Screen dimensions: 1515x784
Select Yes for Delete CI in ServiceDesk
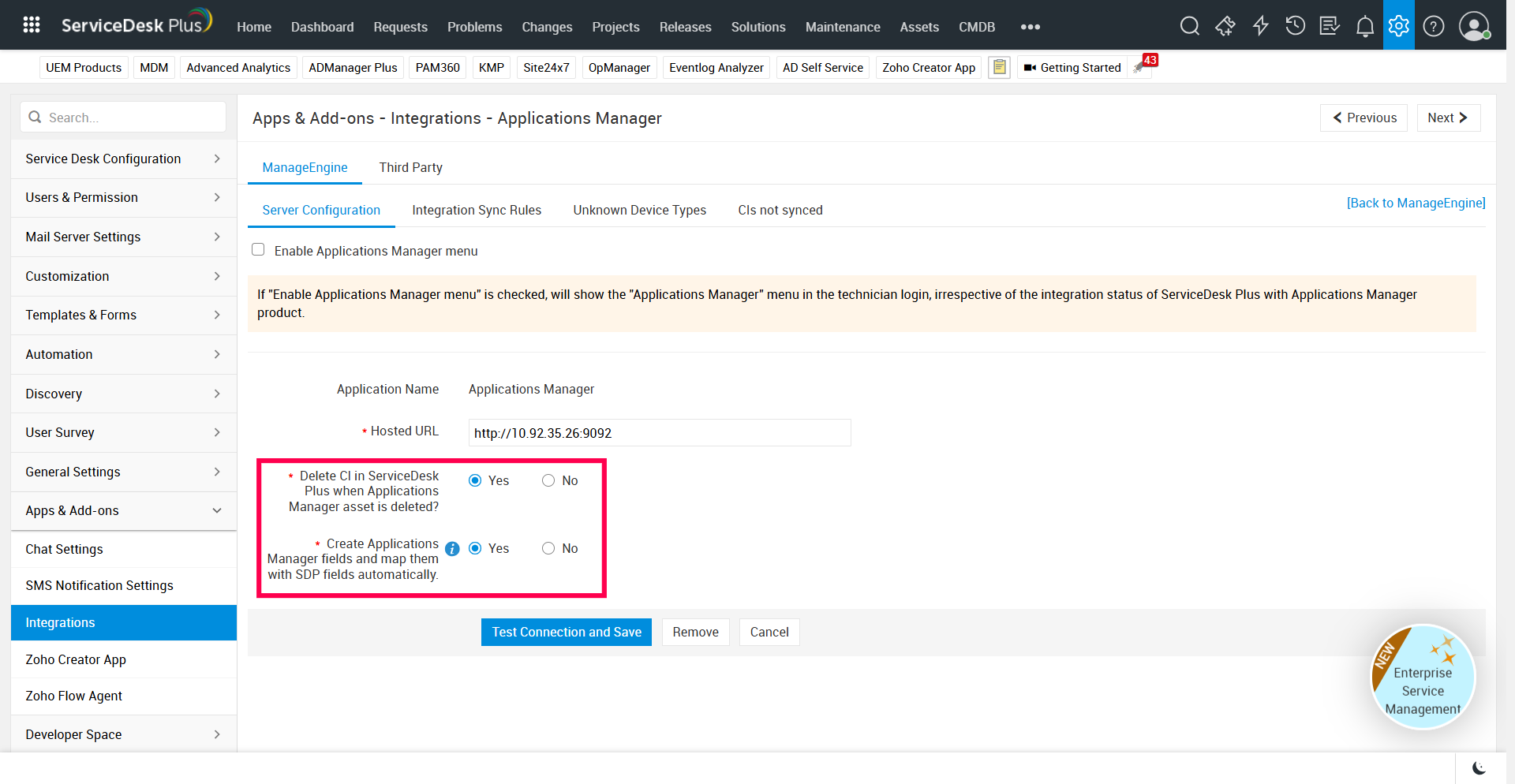pyautogui.click(x=475, y=480)
